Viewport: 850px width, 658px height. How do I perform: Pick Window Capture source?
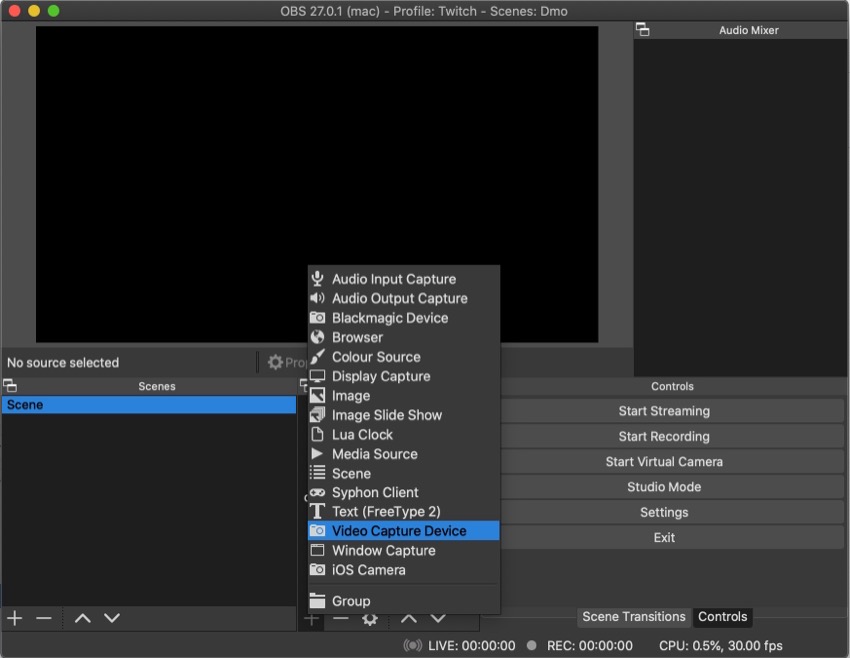[403, 551]
